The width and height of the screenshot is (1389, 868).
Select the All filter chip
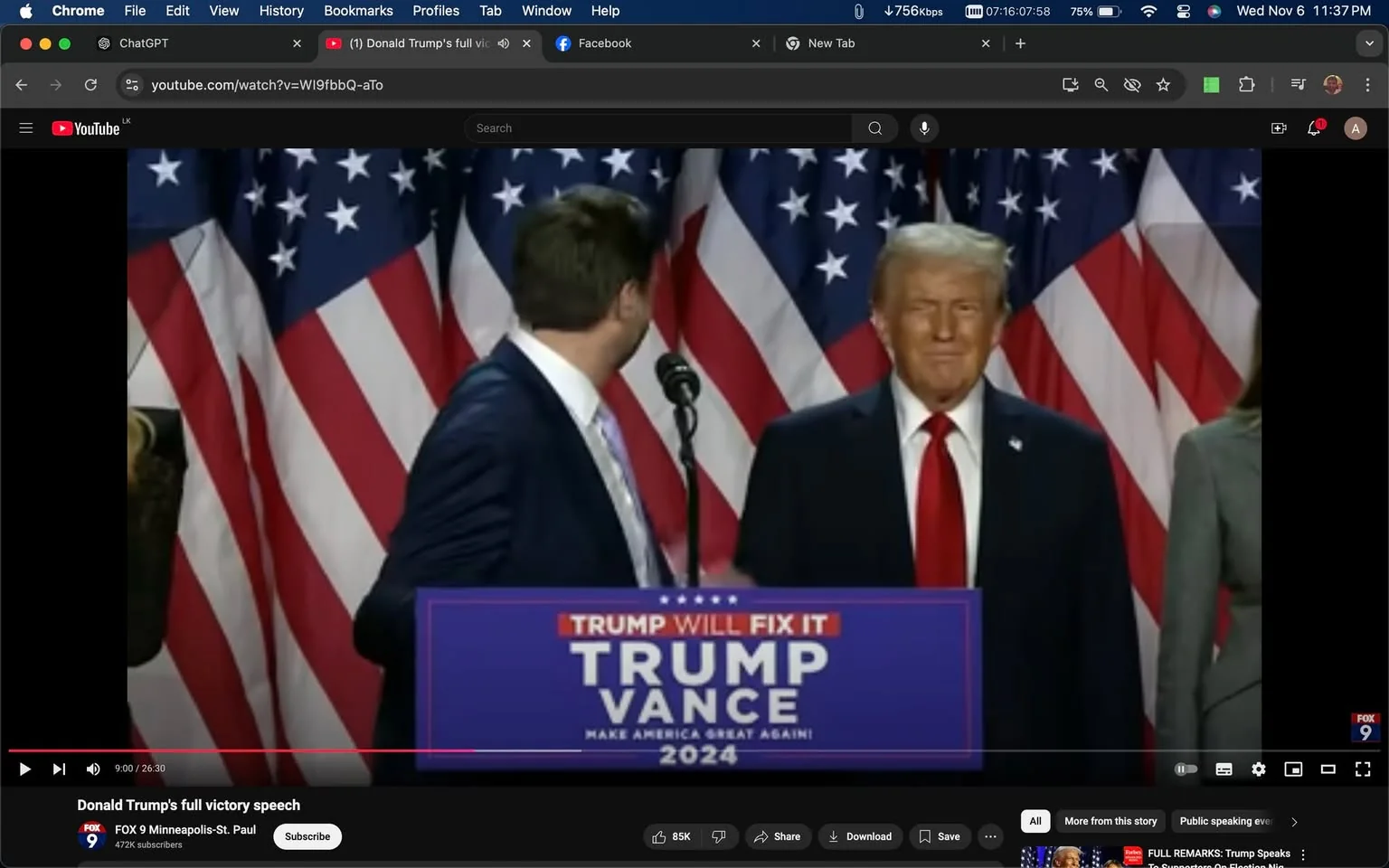[1035, 821]
